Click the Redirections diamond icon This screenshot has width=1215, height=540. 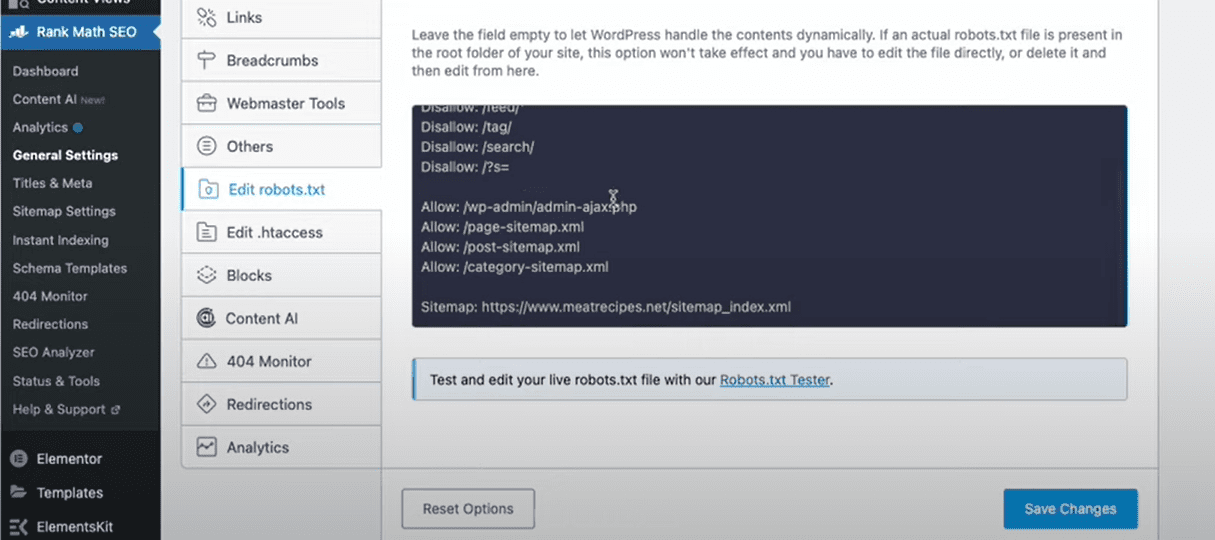coord(207,404)
